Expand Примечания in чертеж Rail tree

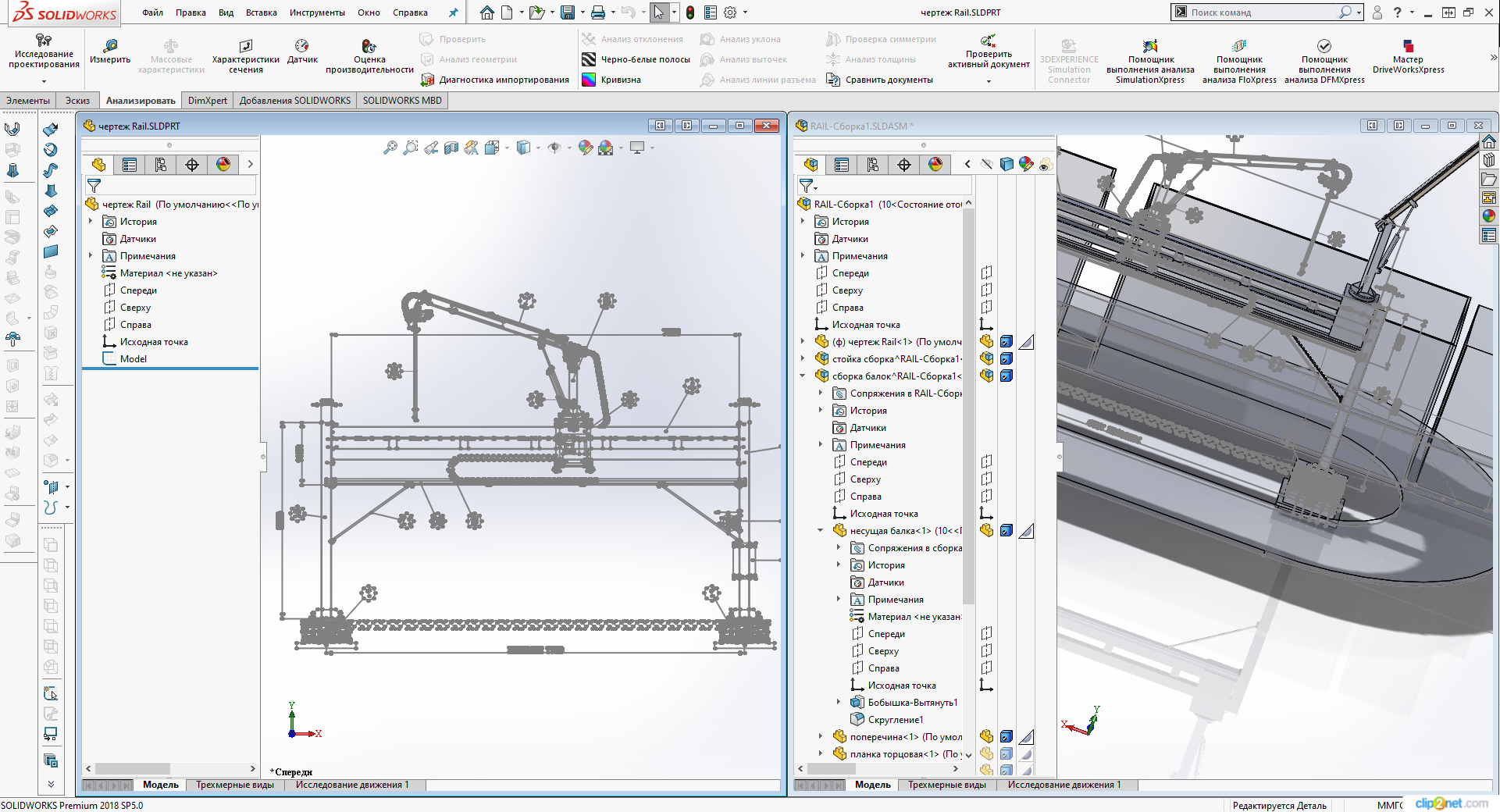91,256
